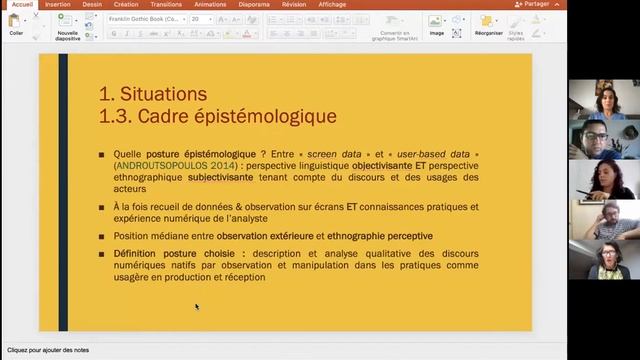This screenshot has width=640, height=360.
Task: Click the bullet text "Position médiane entre"
Action: tap(164, 236)
